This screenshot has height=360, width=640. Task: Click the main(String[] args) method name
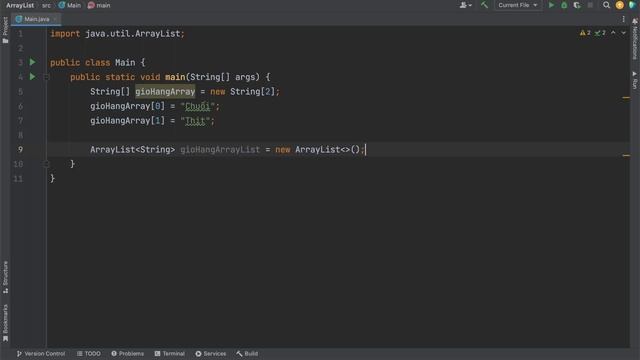coord(175,77)
